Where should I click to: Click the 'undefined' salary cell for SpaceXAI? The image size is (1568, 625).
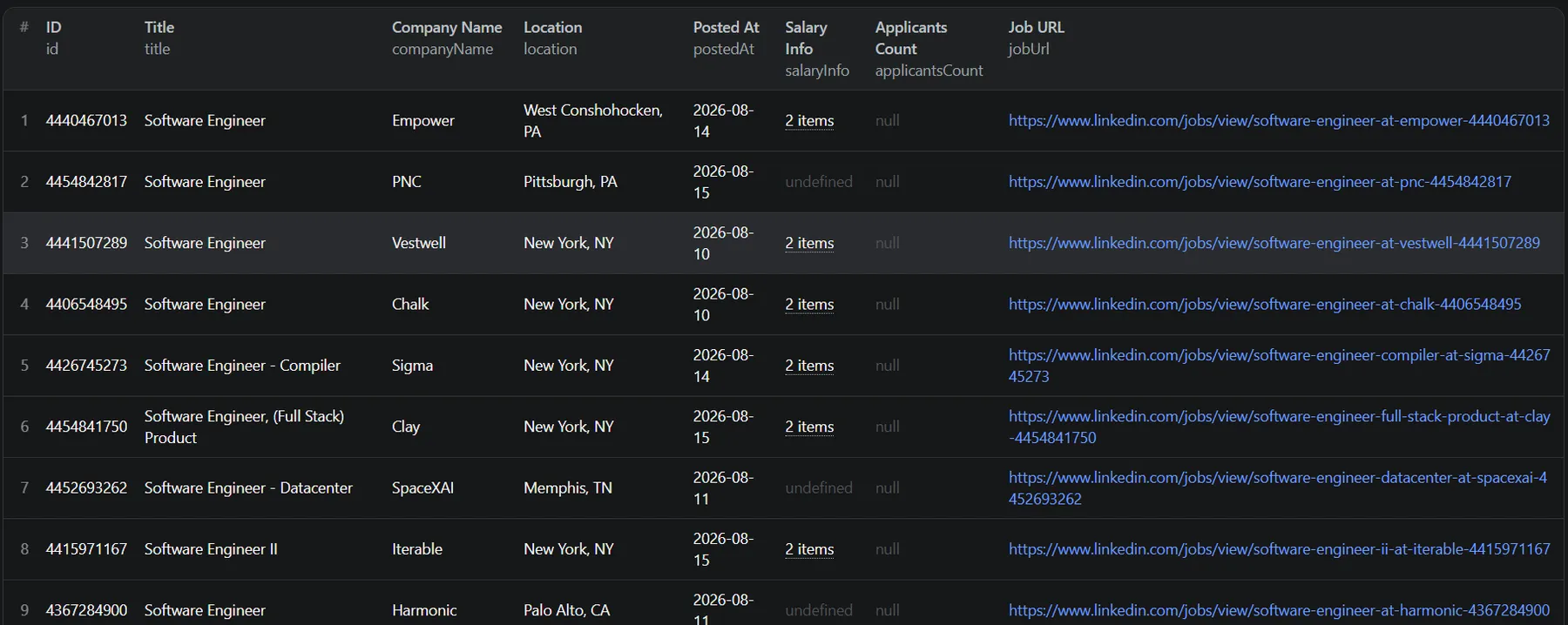(819, 487)
